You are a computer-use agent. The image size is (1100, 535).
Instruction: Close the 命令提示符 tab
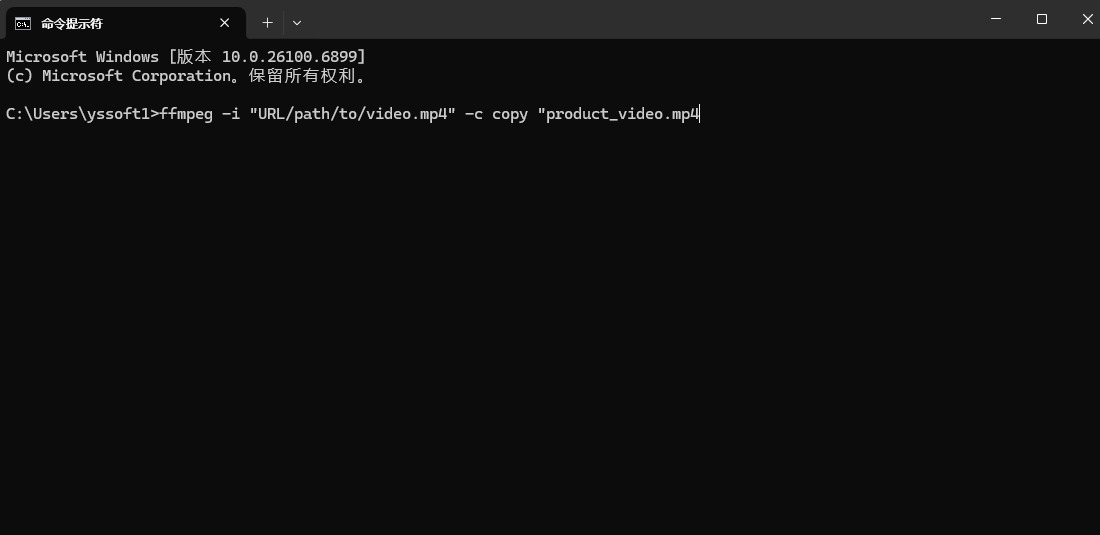(x=225, y=22)
